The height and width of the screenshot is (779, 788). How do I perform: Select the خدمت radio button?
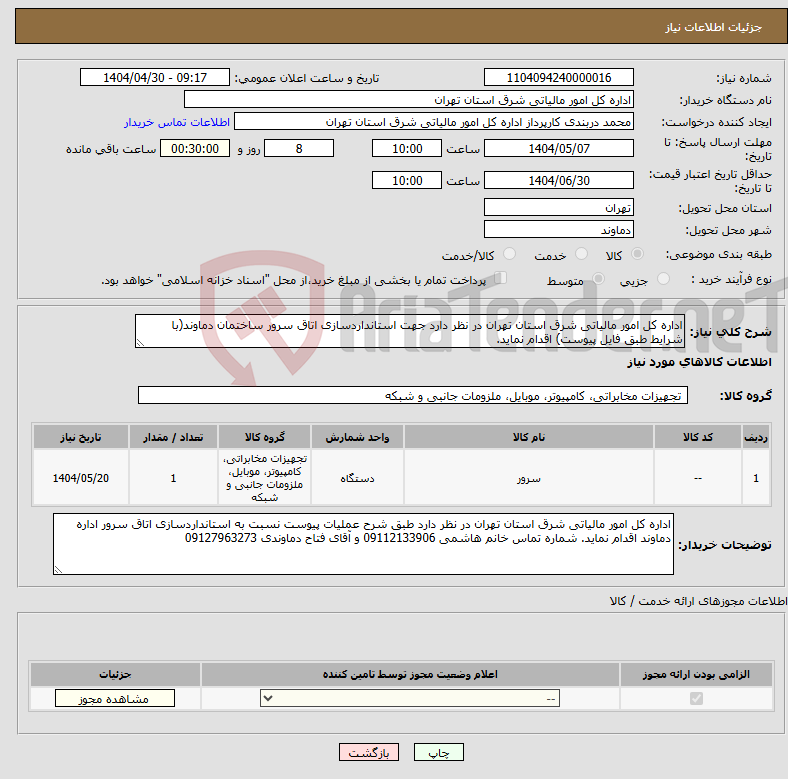click(581, 254)
